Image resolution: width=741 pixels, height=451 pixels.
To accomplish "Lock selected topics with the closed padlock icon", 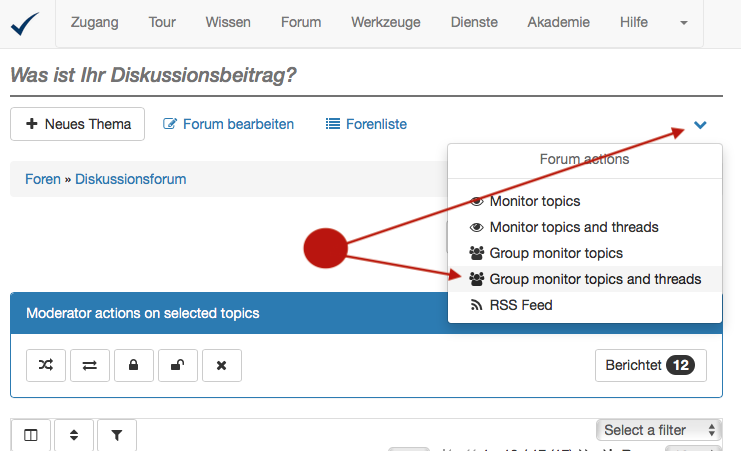I will [134, 366].
